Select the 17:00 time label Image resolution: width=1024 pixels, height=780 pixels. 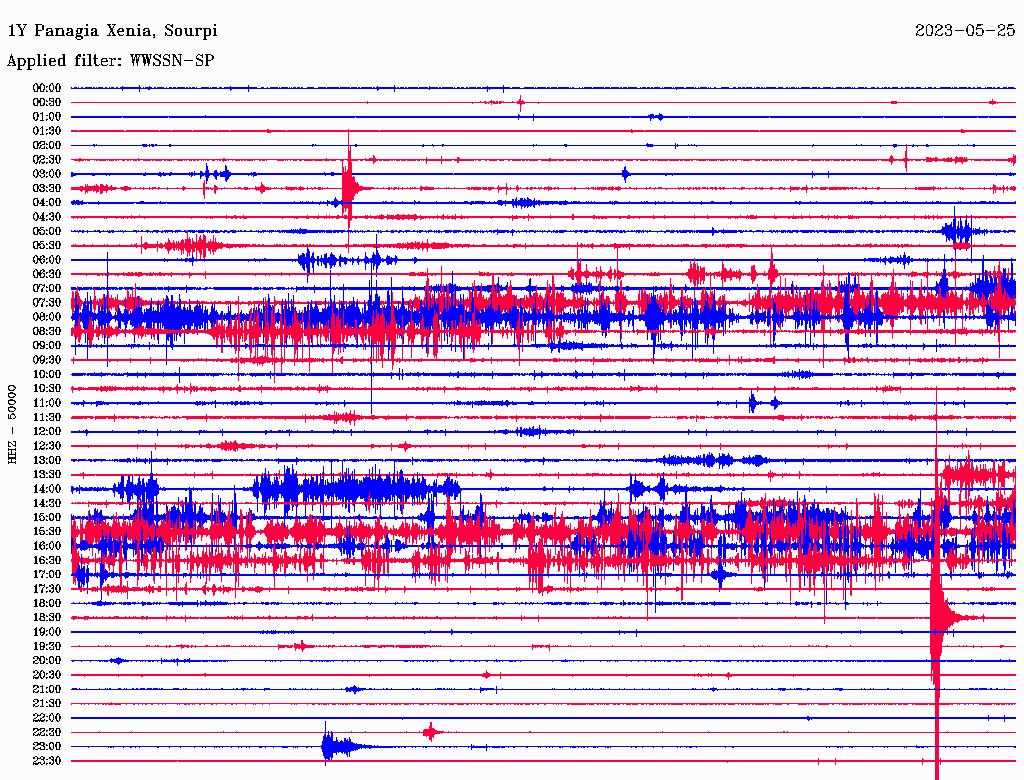click(47, 575)
